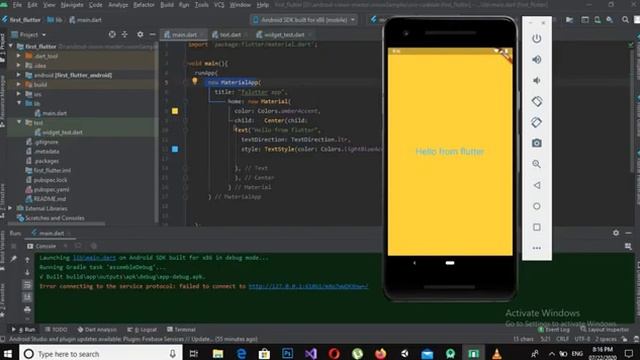
Task: Take emulator screenshot with camera icon
Action: coord(536,143)
